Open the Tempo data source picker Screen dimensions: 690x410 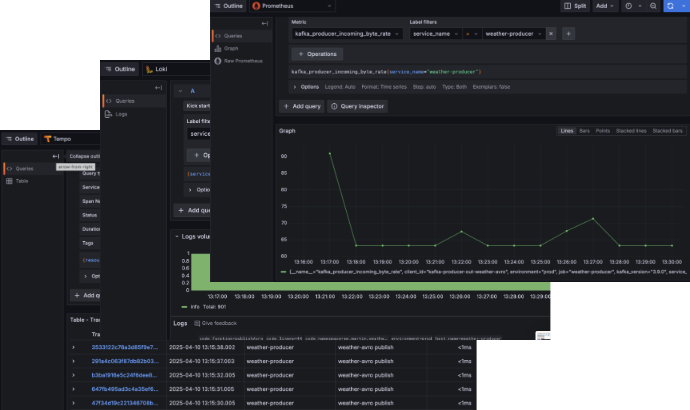(70, 139)
